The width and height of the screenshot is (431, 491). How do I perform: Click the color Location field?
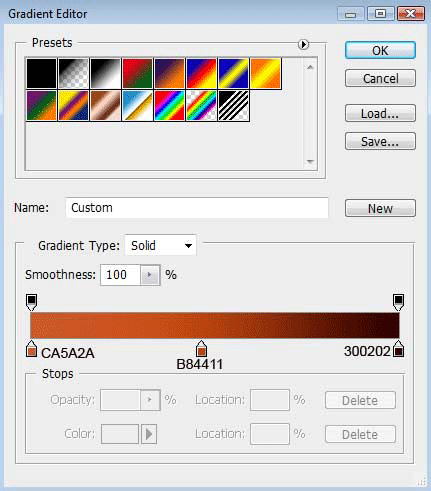270,434
